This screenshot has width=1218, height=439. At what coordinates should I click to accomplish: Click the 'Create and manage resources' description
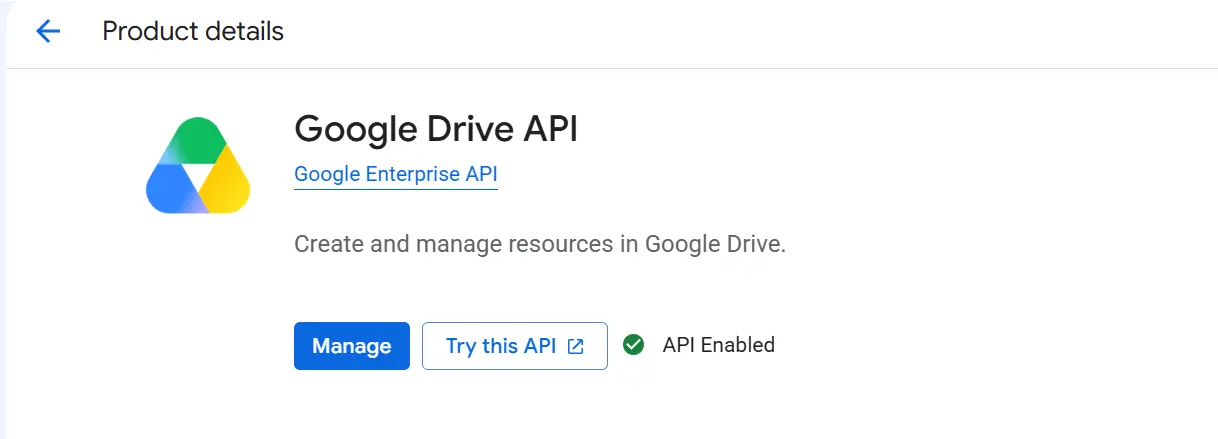(x=540, y=244)
